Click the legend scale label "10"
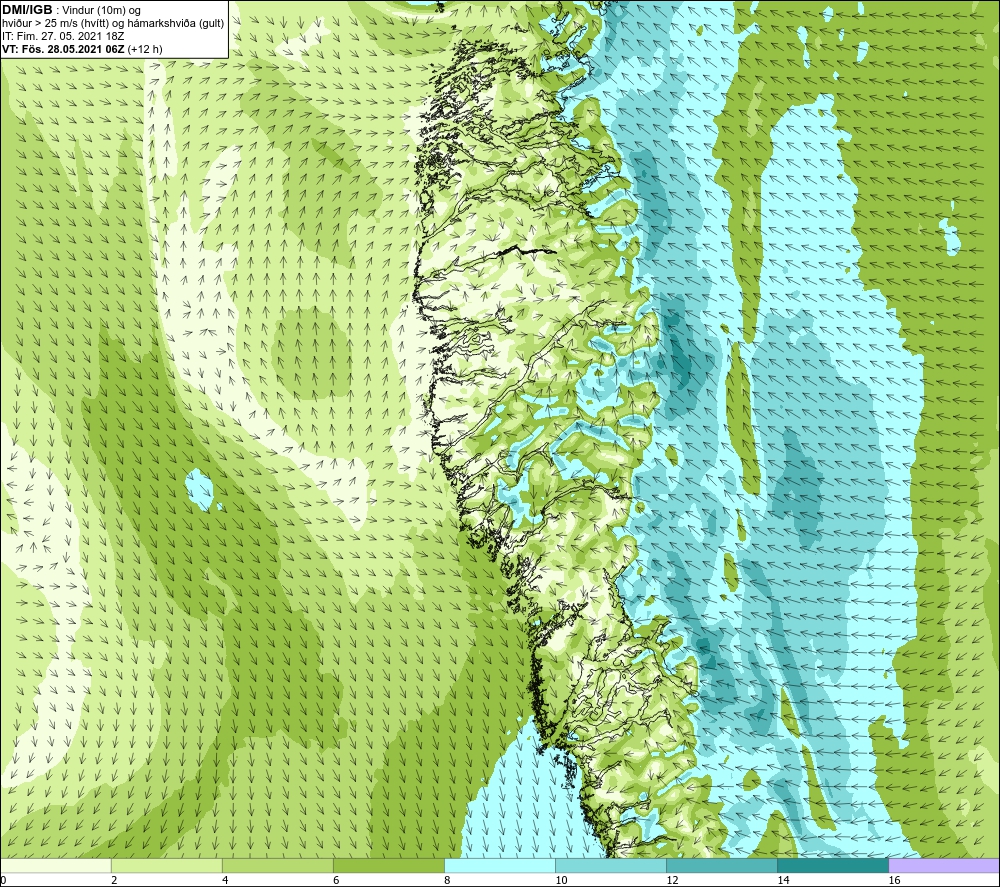 click(561, 881)
